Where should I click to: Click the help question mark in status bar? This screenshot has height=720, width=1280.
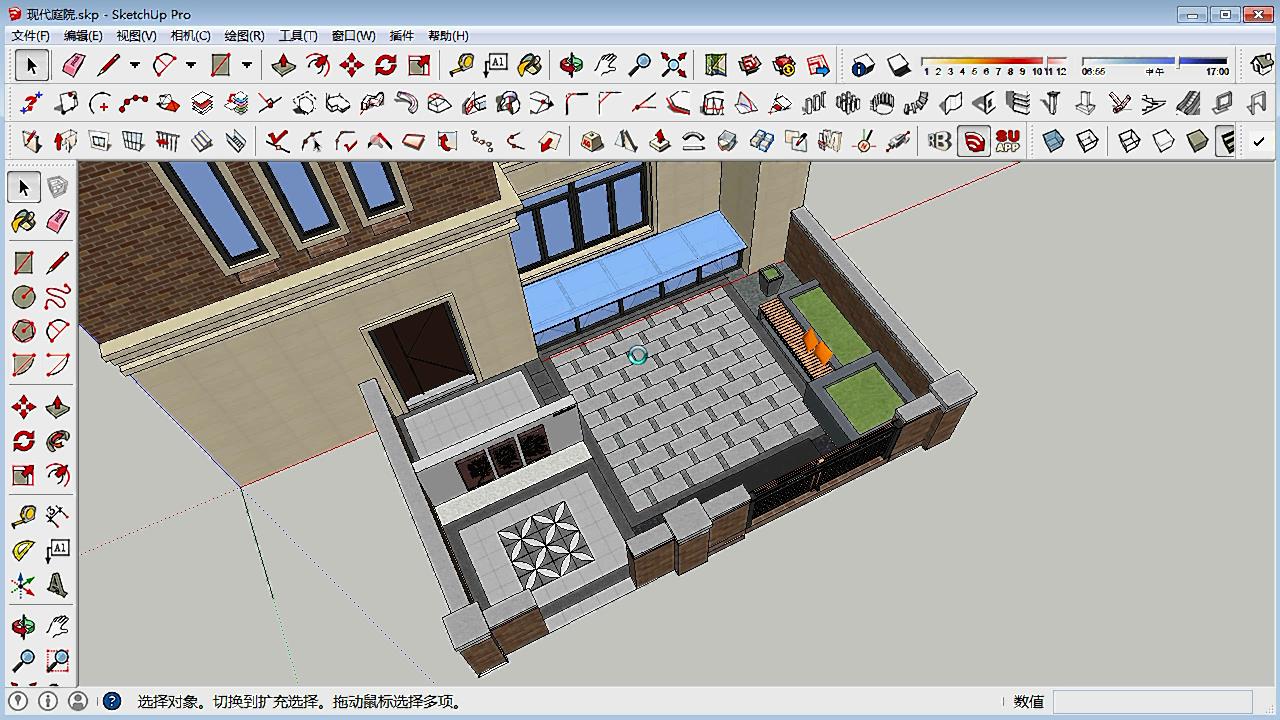[x=112, y=702]
